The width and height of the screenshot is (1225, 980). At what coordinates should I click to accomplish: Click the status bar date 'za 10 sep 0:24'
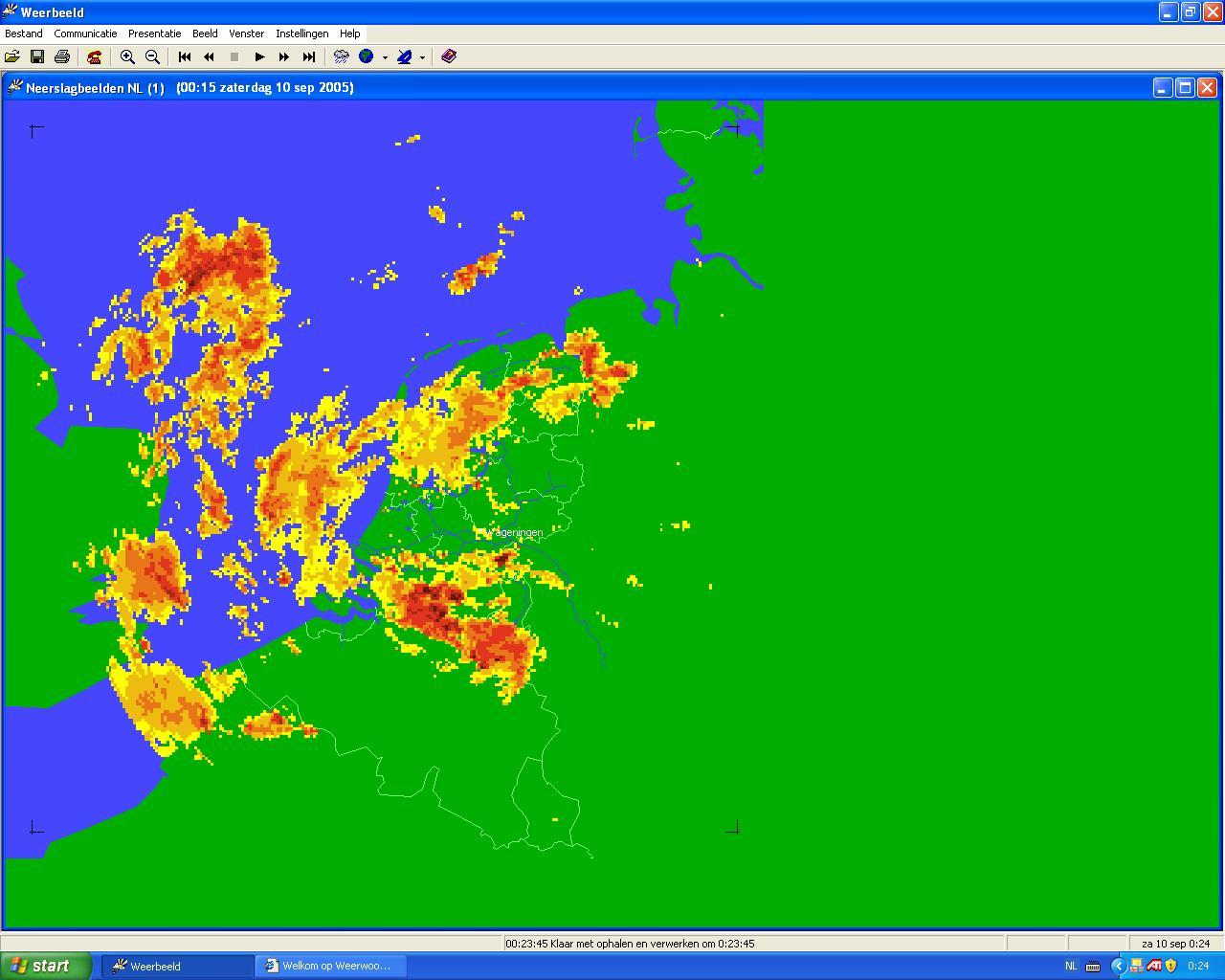point(1175,944)
